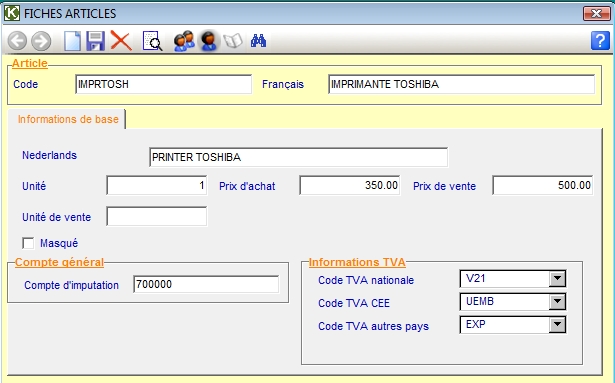Delete the article with the red X icon
Viewport: 615px width, 383px height.
tap(121, 40)
